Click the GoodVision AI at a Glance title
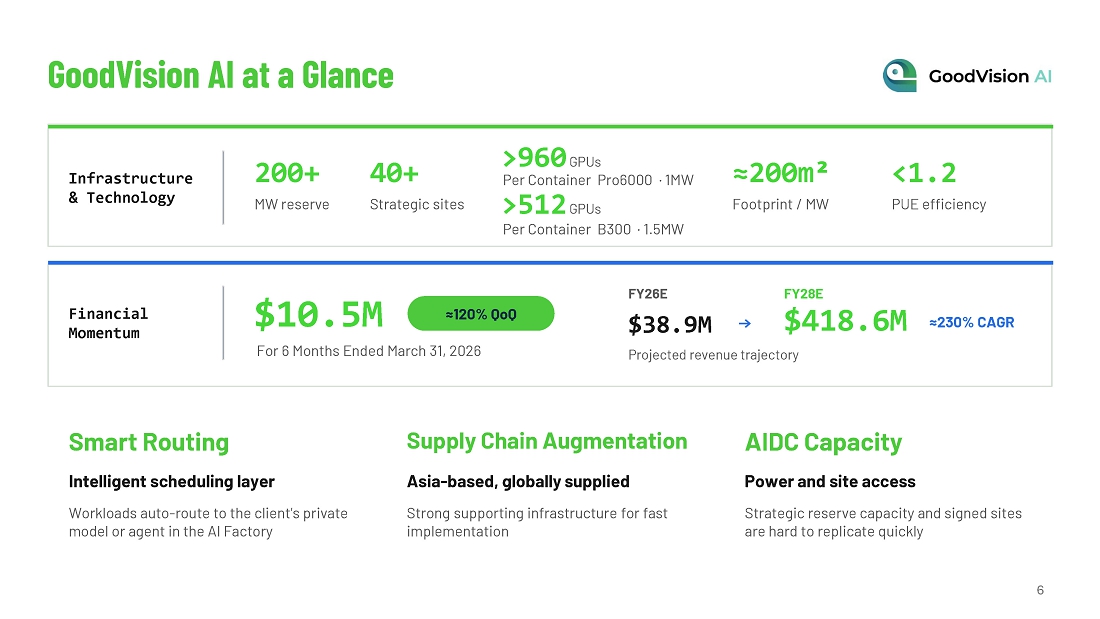 pos(220,75)
